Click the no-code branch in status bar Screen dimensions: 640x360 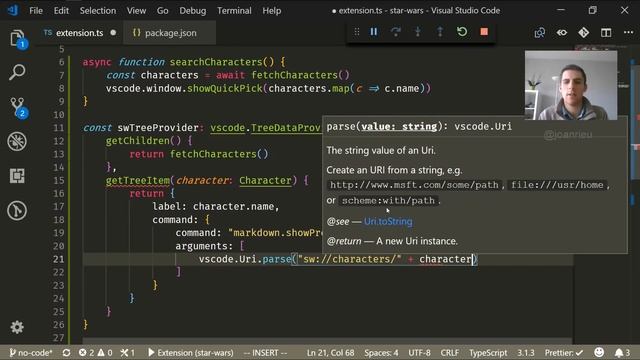(x=31, y=353)
